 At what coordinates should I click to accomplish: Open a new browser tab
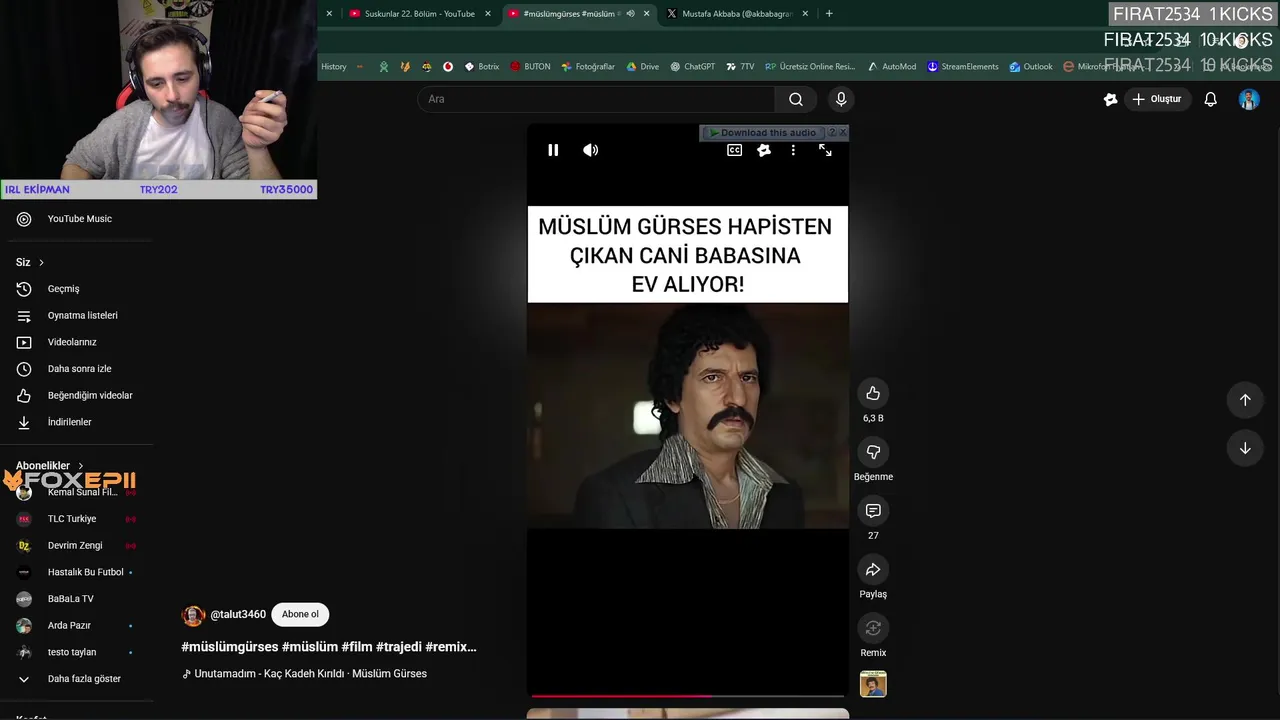829,14
